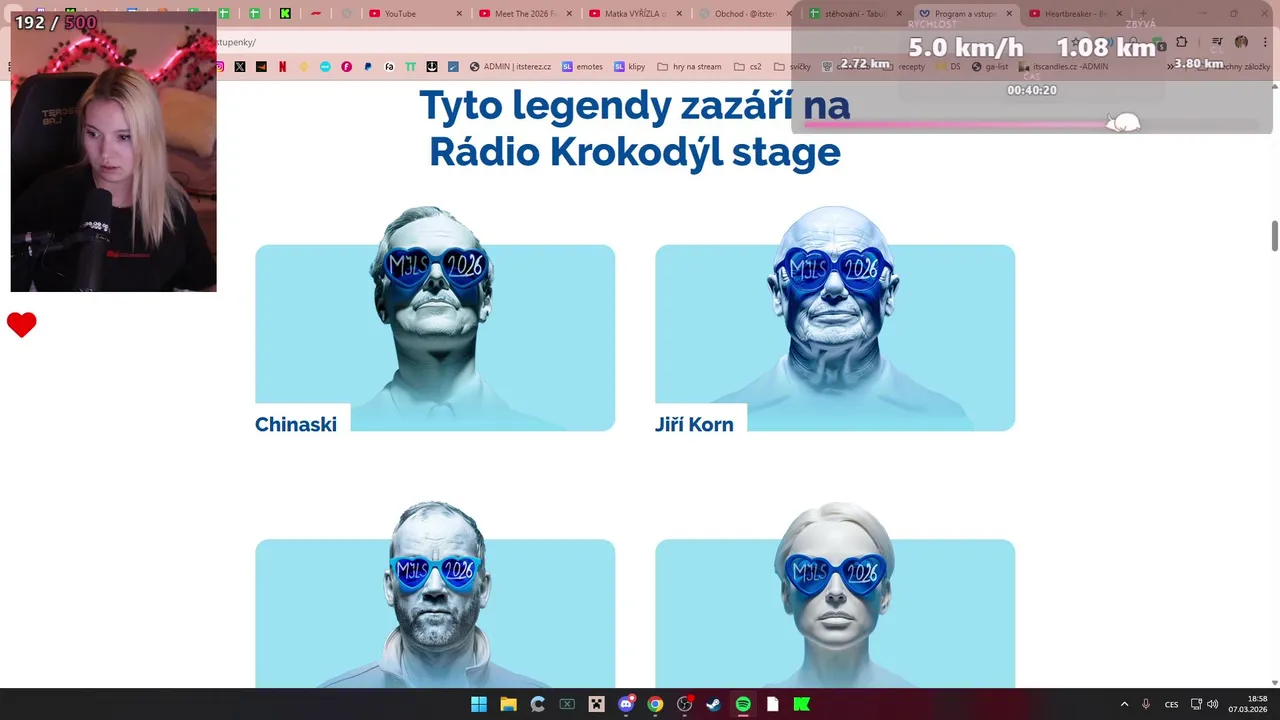Click the microphone tray icon
1280x720 pixels.
pyautogui.click(x=1146, y=704)
